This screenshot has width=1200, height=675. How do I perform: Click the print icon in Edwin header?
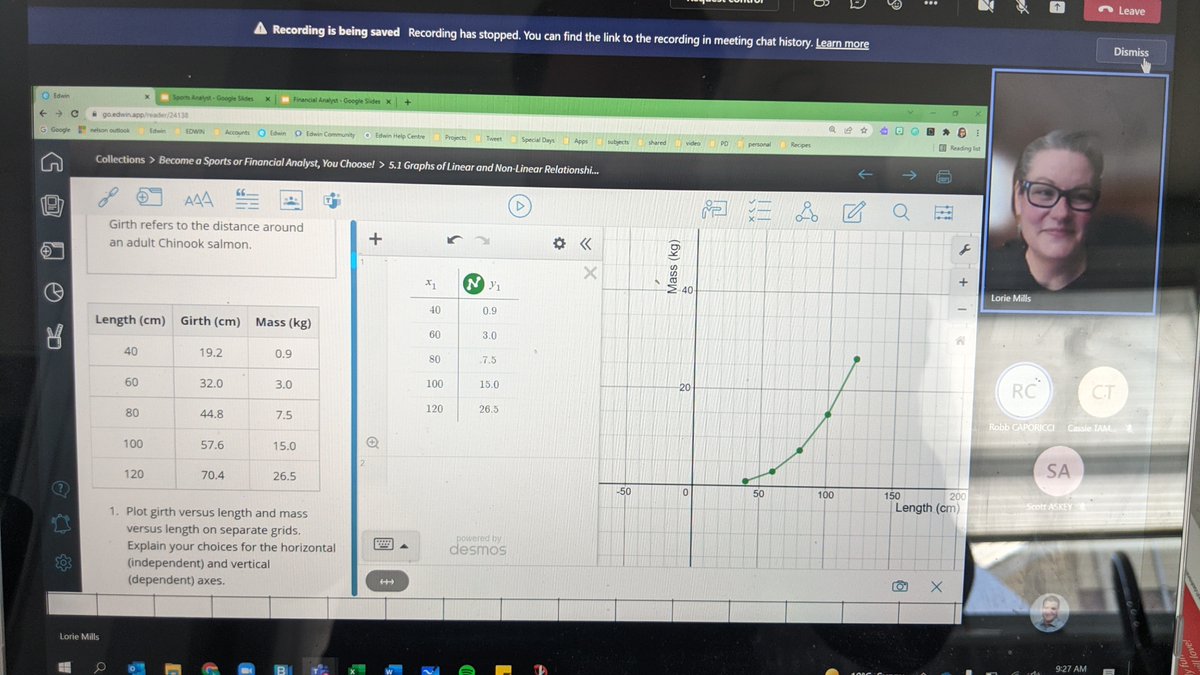click(942, 178)
